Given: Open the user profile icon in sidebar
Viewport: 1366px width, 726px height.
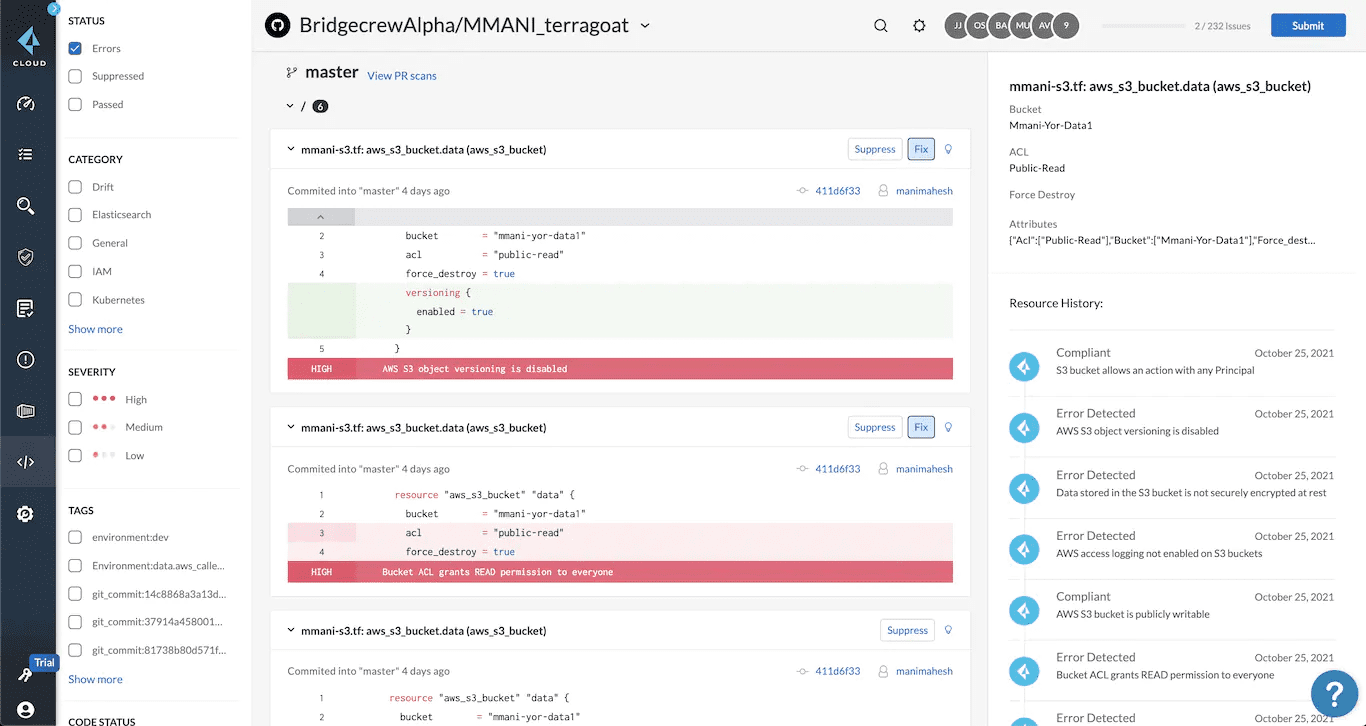Looking at the screenshot, I should click(x=26, y=709).
